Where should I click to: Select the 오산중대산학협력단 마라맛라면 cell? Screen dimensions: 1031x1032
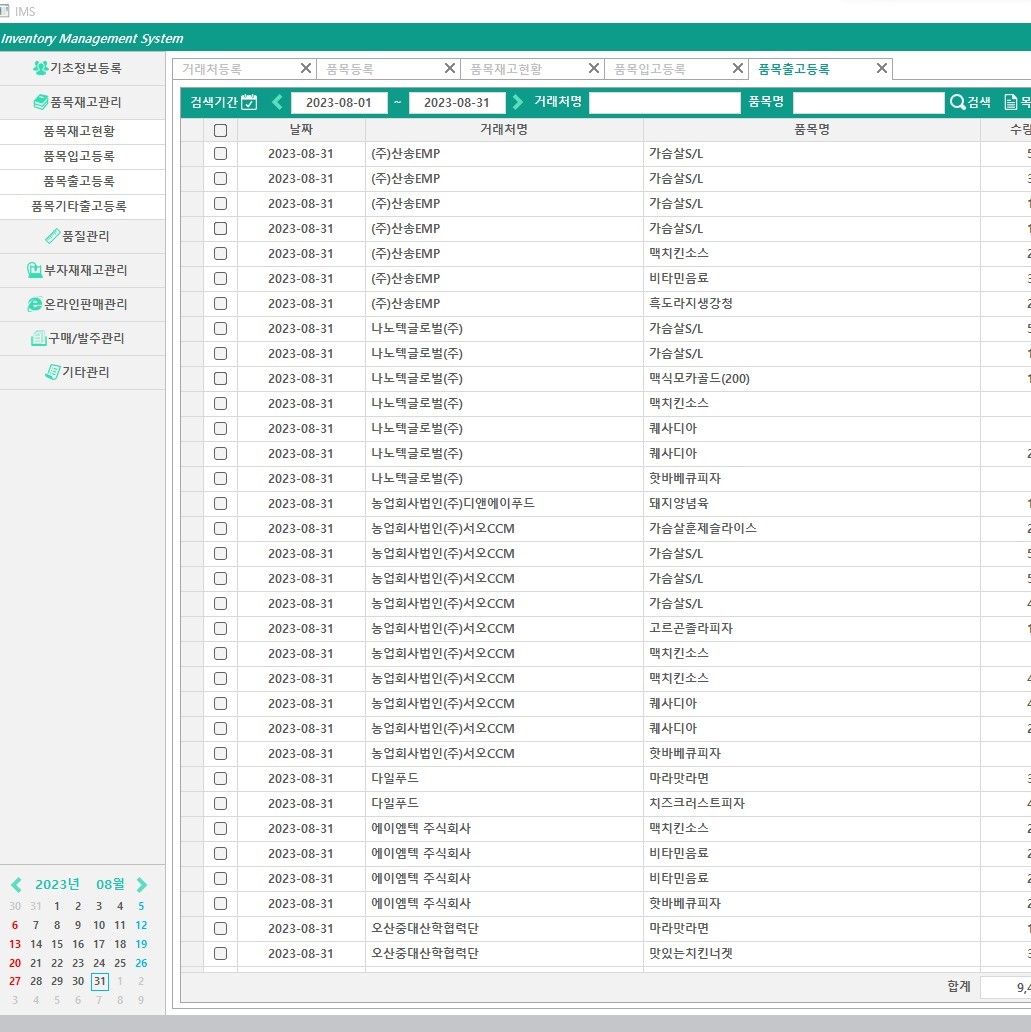coord(812,929)
